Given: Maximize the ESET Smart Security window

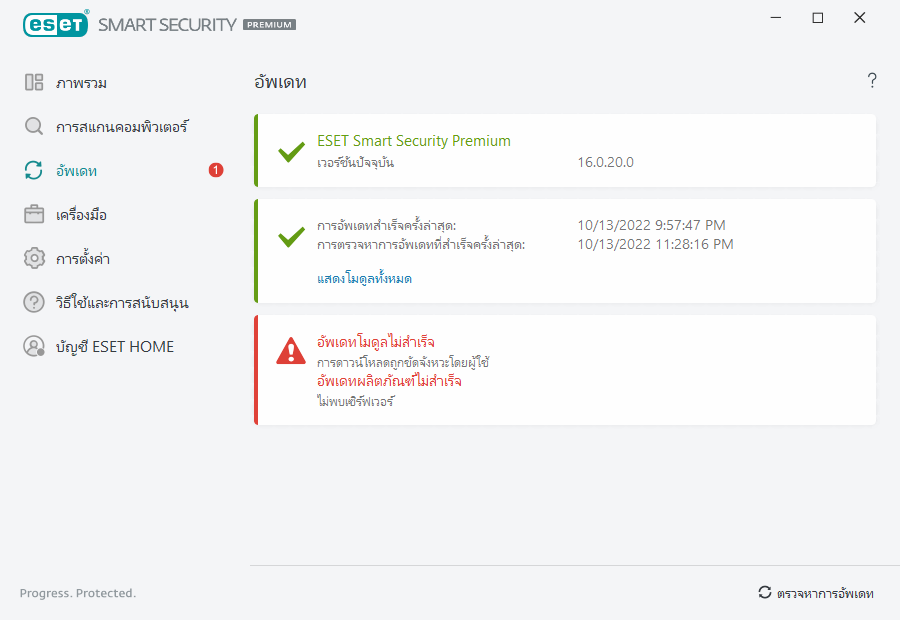Looking at the screenshot, I should coord(818,18).
